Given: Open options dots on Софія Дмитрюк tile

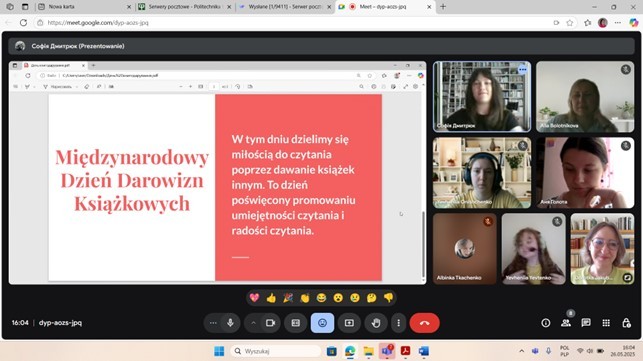Looking at the screenshot, I should click(x=522, y=69).
